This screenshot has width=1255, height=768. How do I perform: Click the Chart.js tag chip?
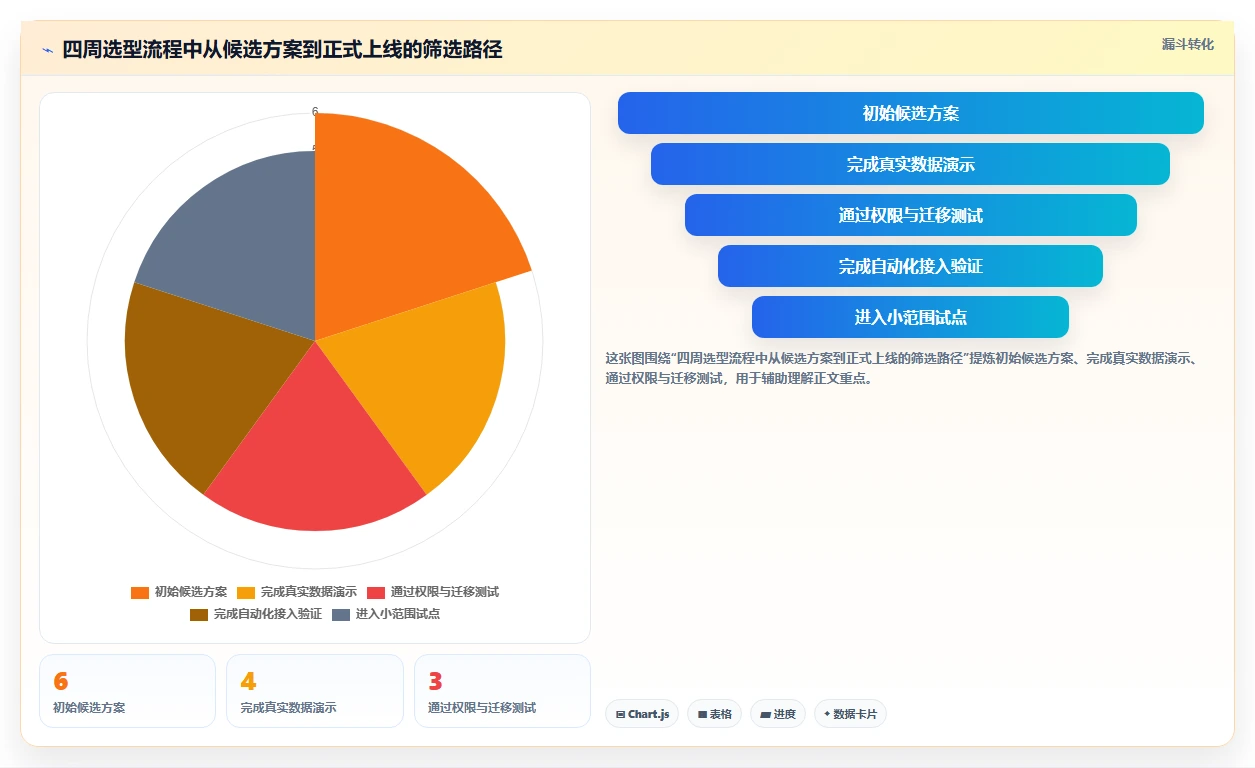(x=642, y=714)
